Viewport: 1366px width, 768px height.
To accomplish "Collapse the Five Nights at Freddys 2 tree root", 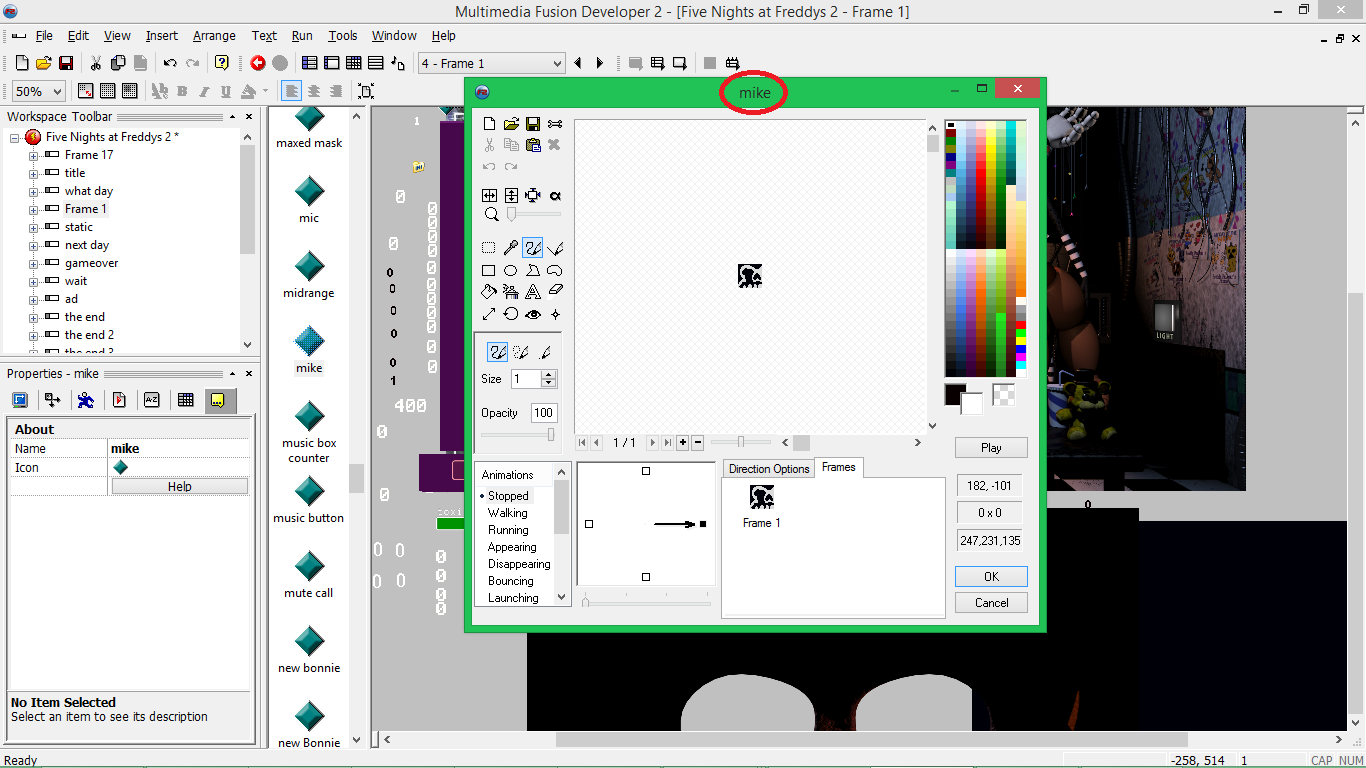I will tap(15, 137).
